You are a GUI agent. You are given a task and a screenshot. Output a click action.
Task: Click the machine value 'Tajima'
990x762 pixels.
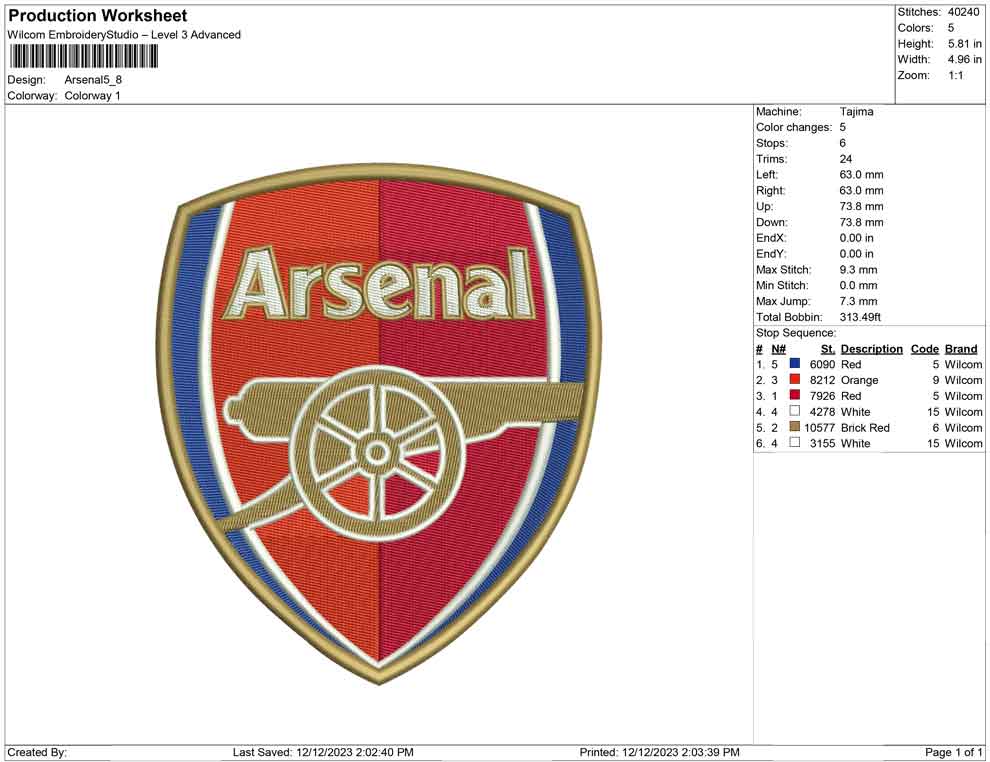857,112
